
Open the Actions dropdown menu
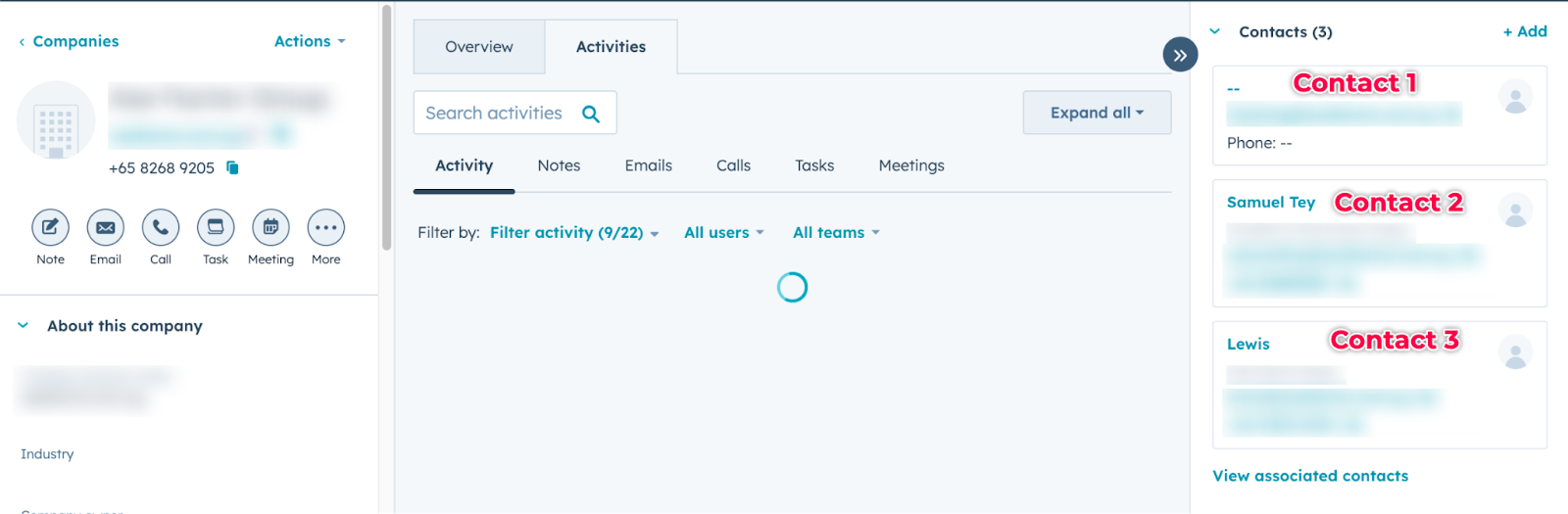310,41
